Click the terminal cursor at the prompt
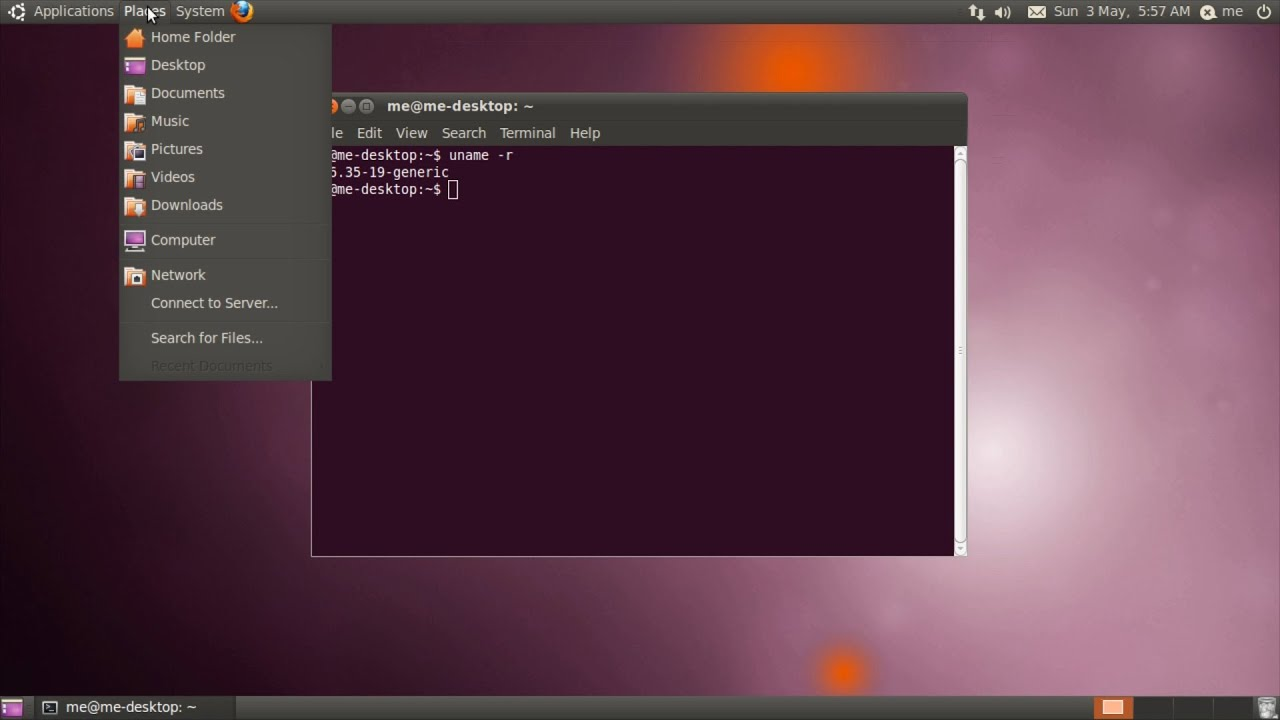 coord(453,190)
